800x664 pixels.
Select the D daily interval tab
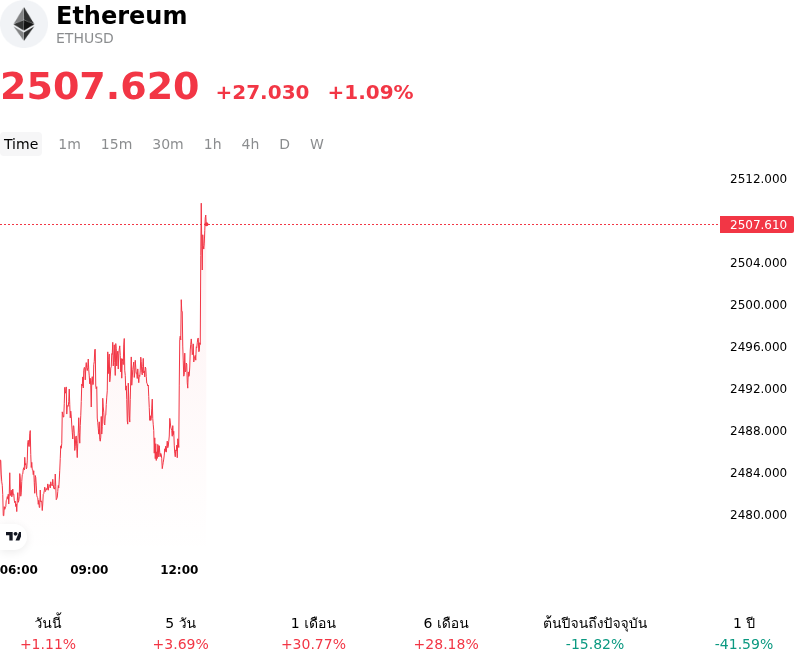click(285, 144)
